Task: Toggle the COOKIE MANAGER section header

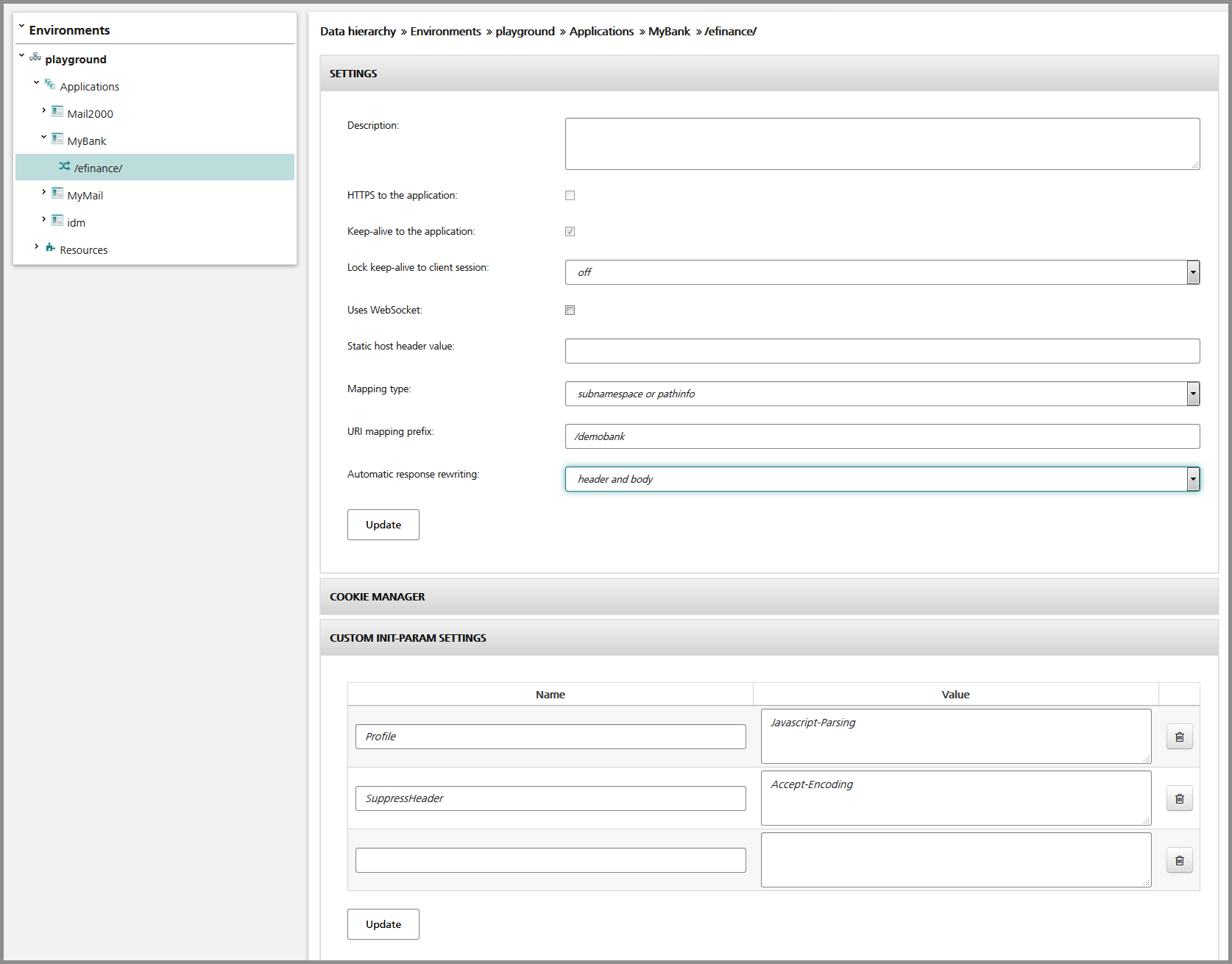Action: [769, 597]
